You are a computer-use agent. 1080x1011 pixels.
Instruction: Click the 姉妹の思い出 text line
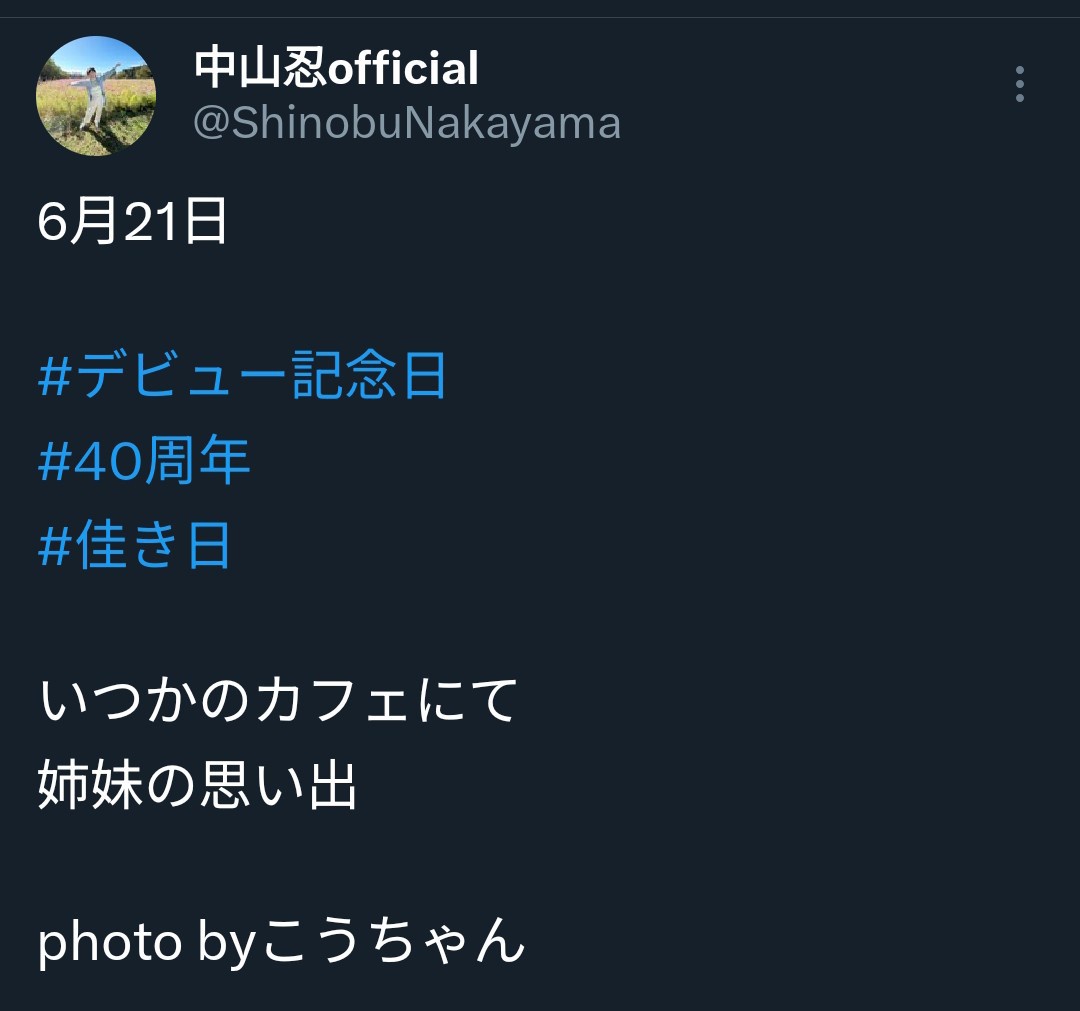(x=197, y=784)
